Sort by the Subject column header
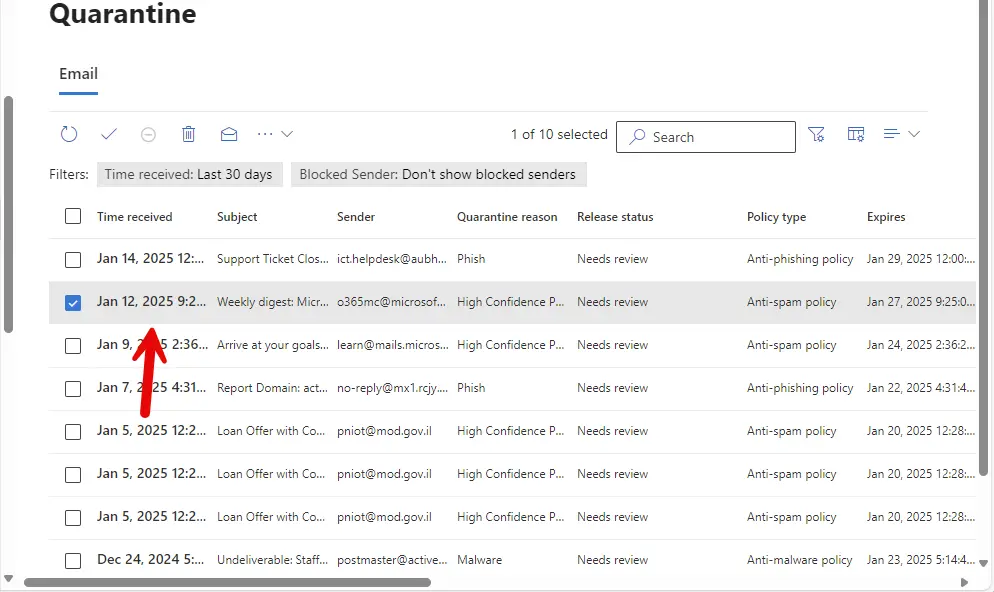 237,217
